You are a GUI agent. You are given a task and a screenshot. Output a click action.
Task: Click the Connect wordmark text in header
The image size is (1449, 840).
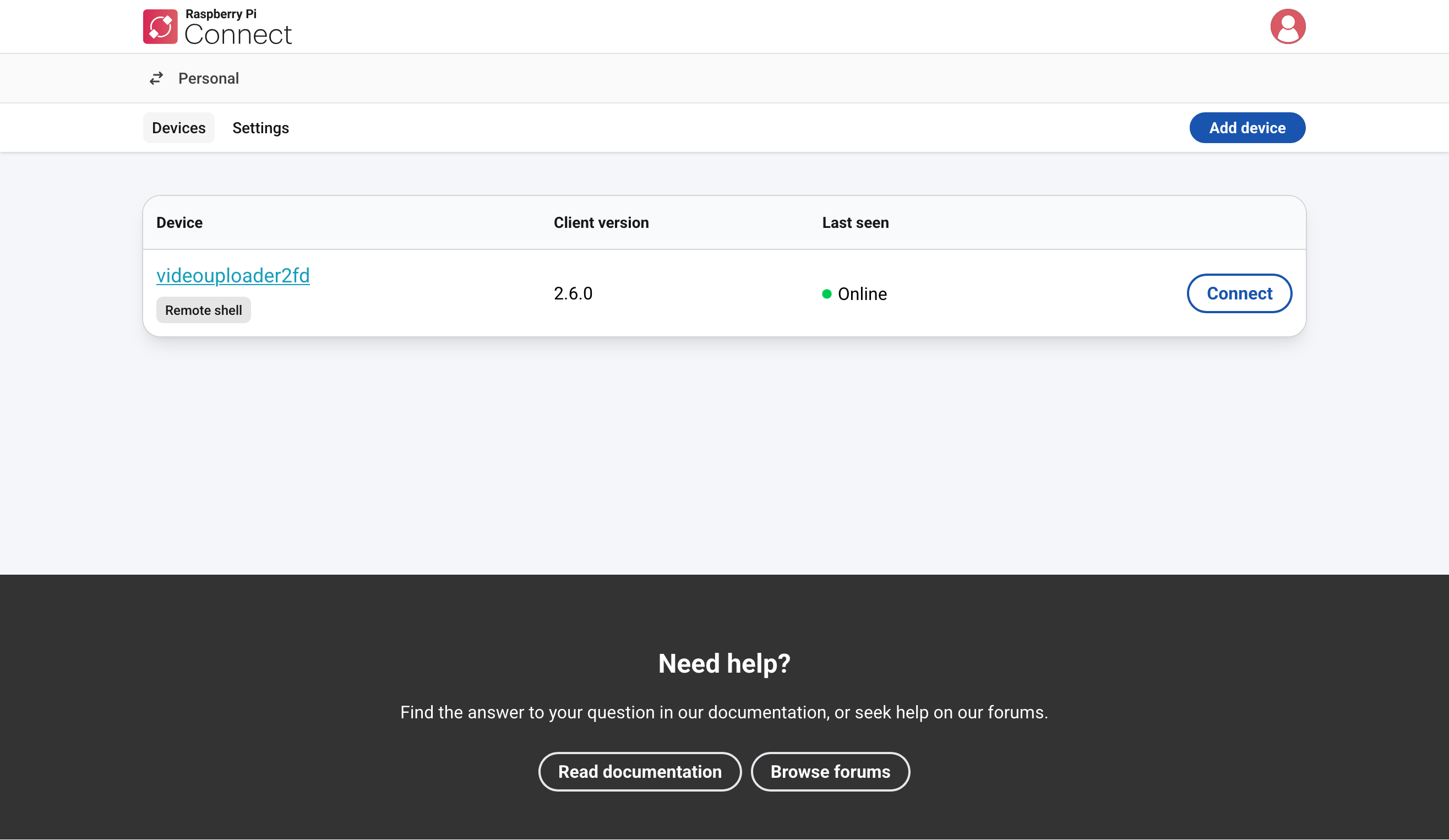(238, 35)
